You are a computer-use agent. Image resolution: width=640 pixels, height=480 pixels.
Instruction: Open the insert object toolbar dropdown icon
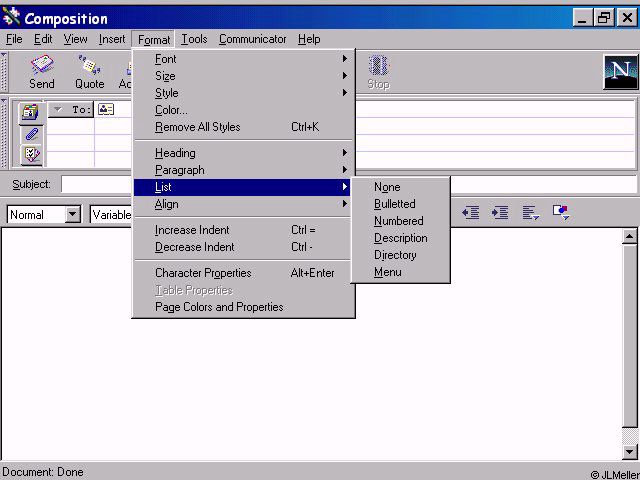click(x=561, y=212)
